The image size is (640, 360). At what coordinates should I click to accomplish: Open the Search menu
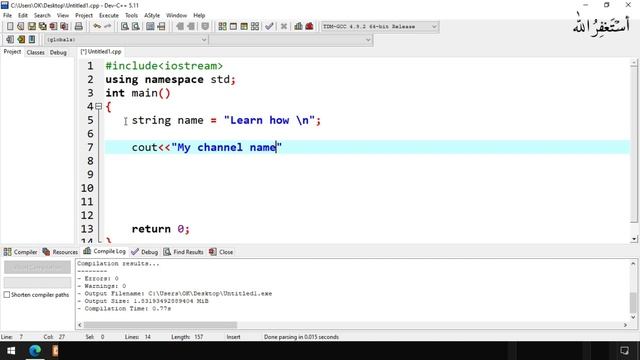pyautogui.click(x=42, y=16)
